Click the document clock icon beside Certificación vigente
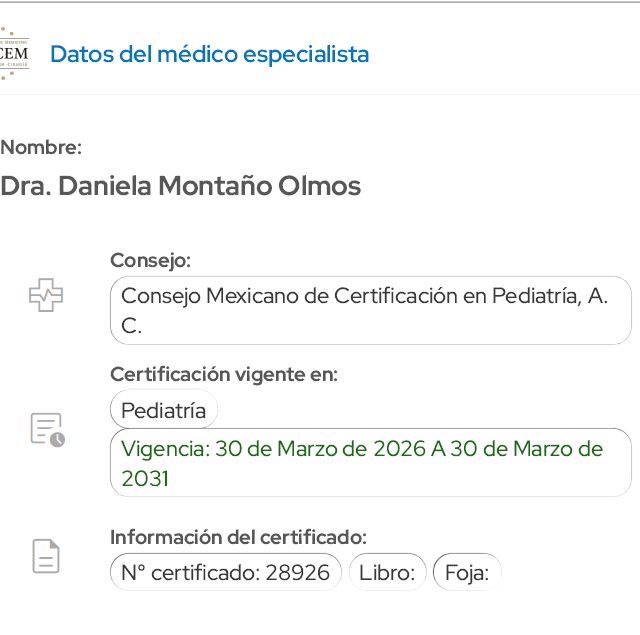 click(x=48, y=430)
